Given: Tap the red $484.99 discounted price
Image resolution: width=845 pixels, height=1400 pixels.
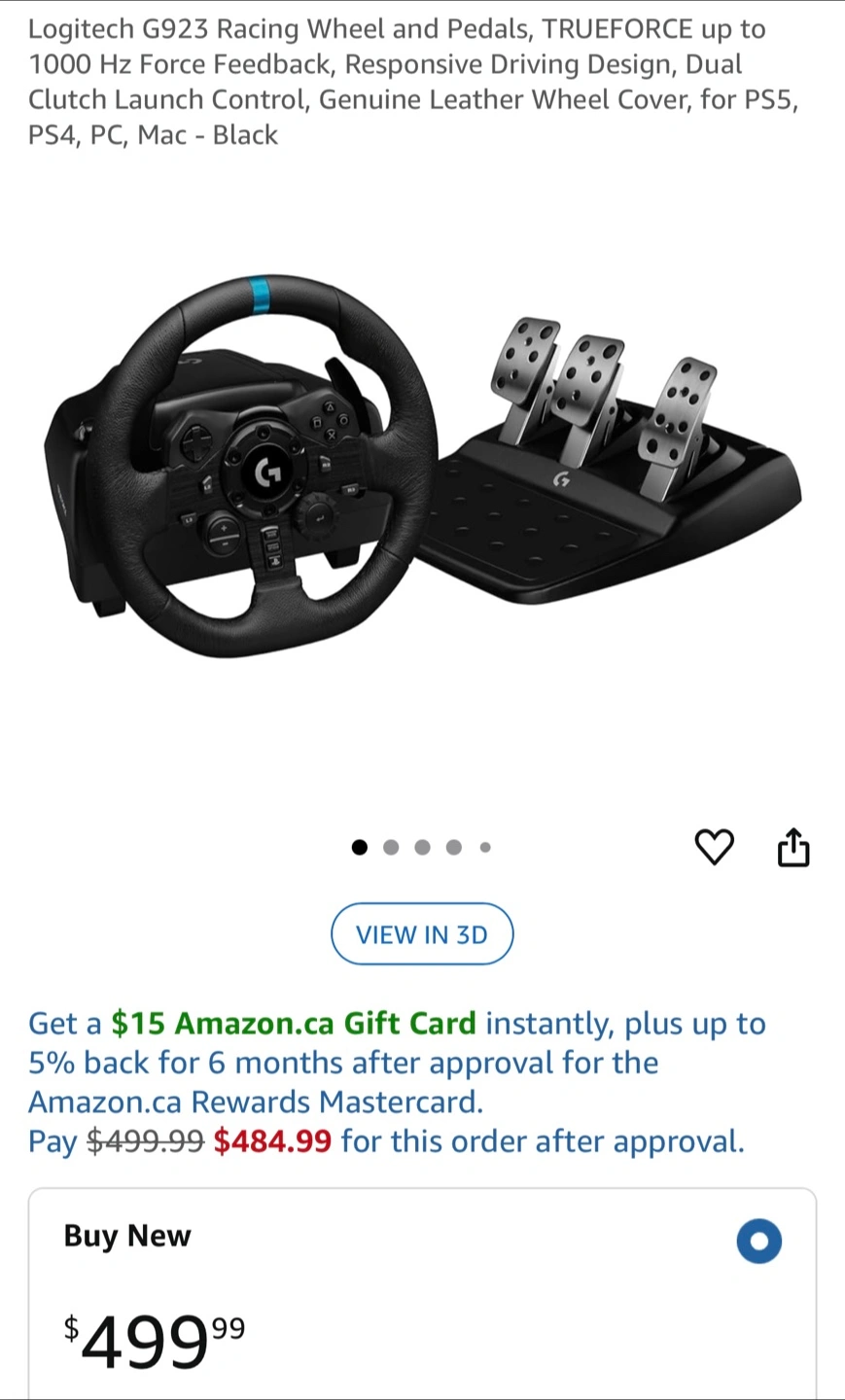Looking at the screenshot, I should point(272,1140).
